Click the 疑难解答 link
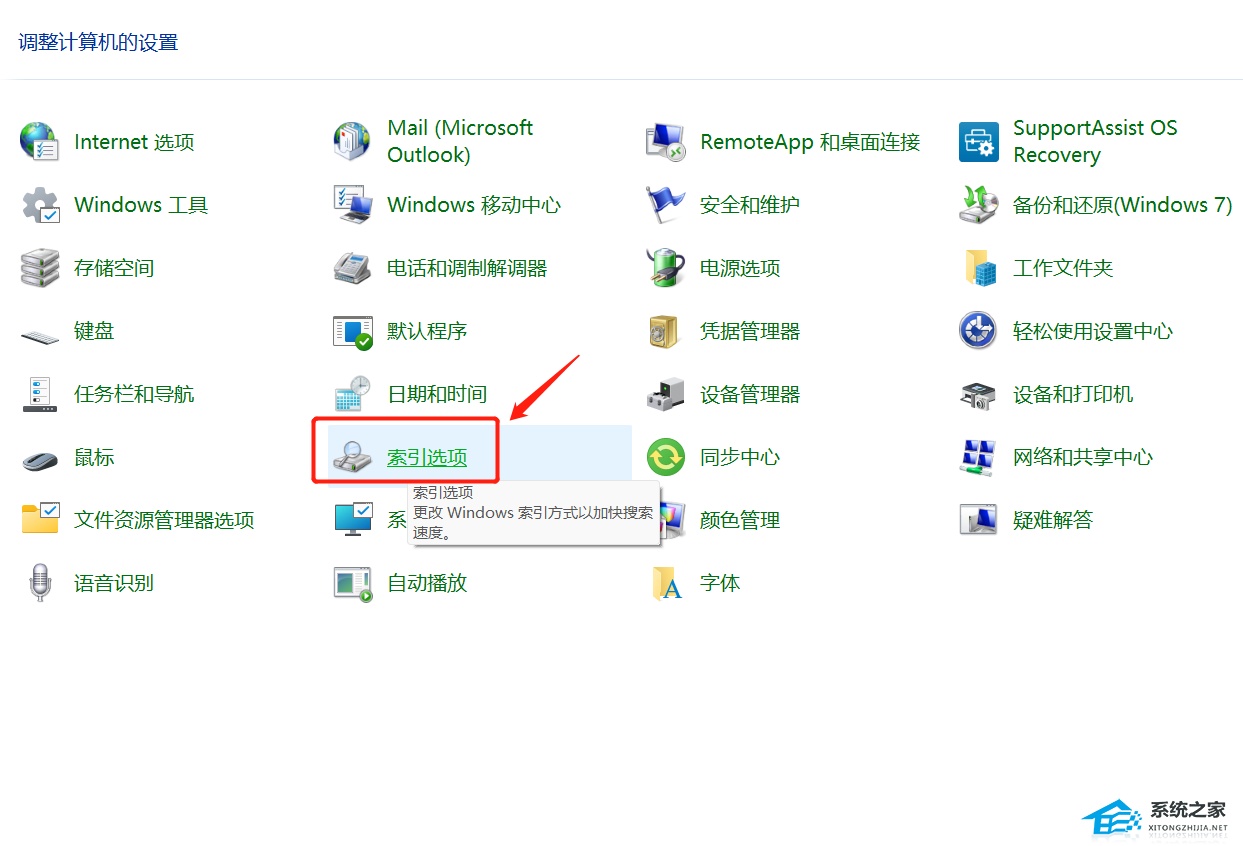This screenshot has width=1243, height=846. tap(1053, 520)
